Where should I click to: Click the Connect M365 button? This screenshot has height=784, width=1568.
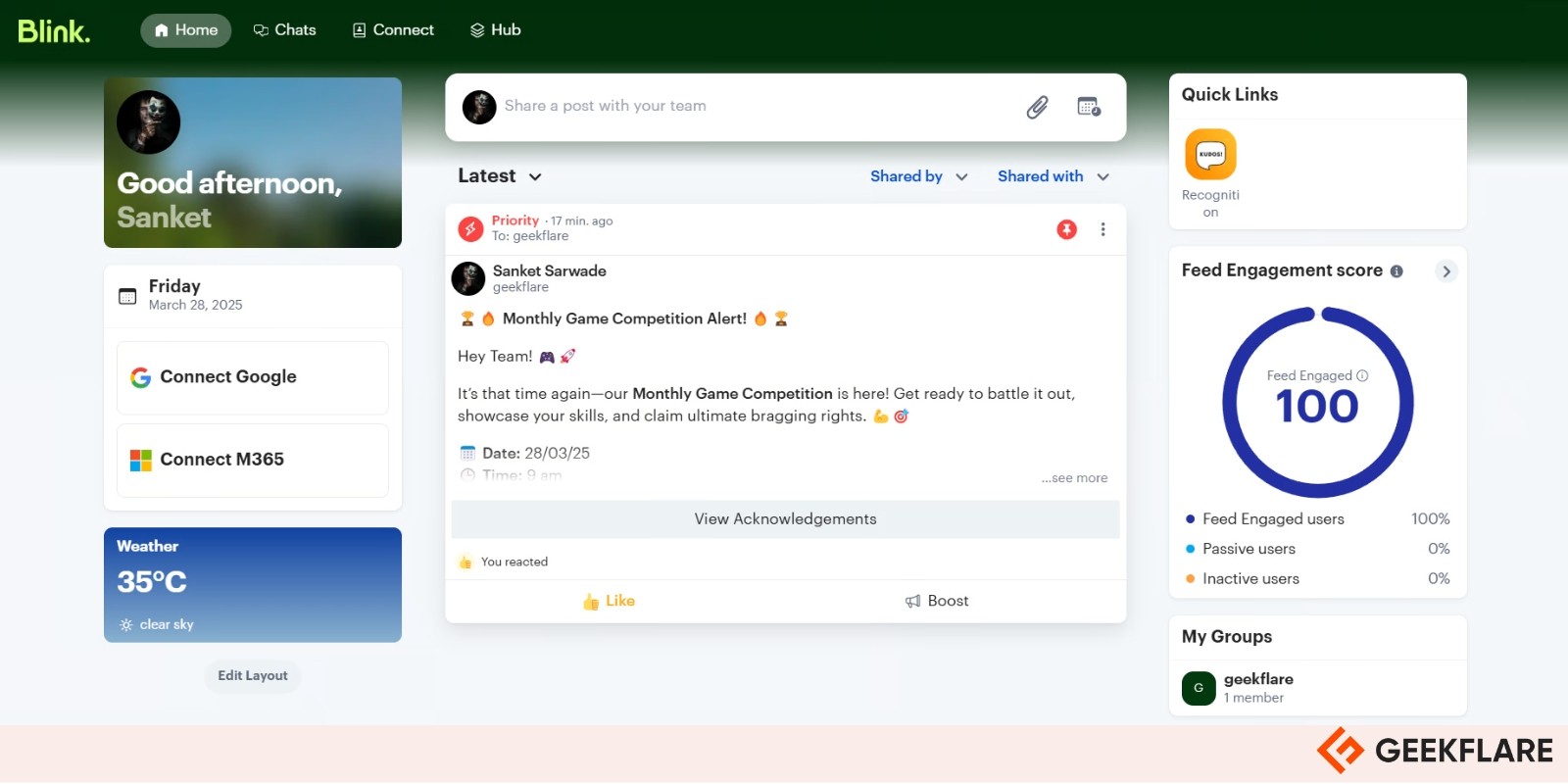[x=253, y=460]
